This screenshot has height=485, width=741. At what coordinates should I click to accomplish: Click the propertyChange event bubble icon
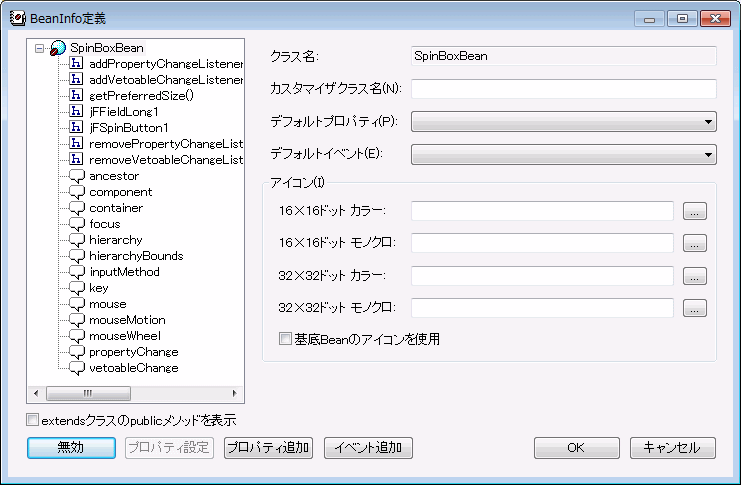tap(77, 353)
